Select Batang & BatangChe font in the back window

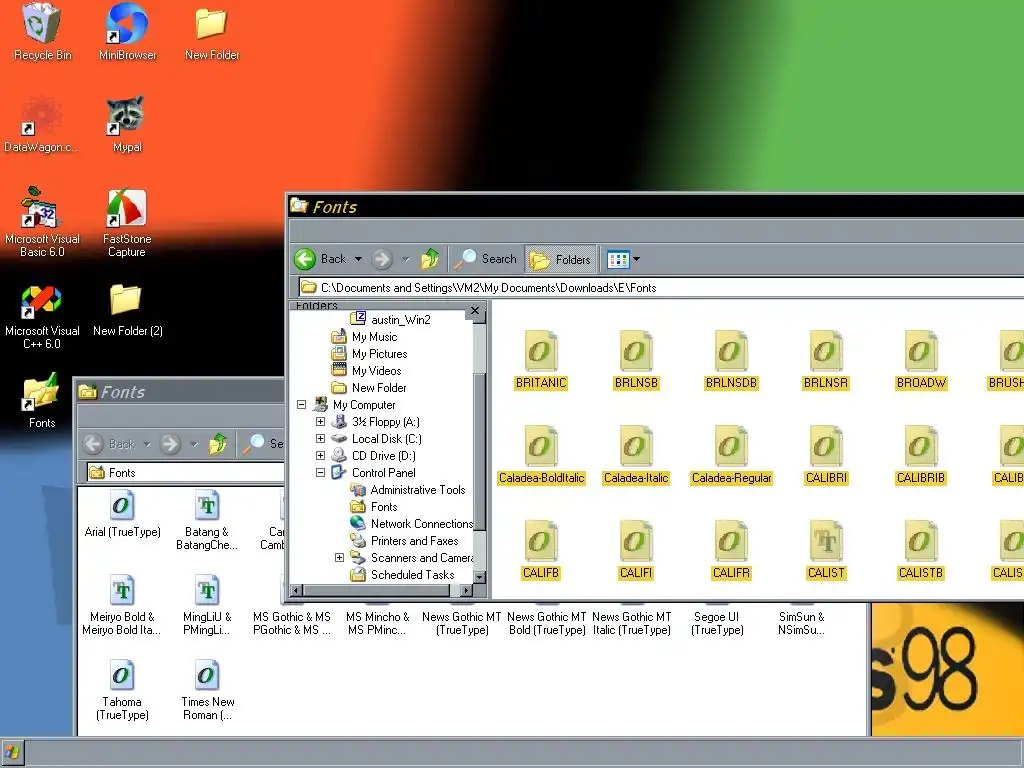(207, 522)
